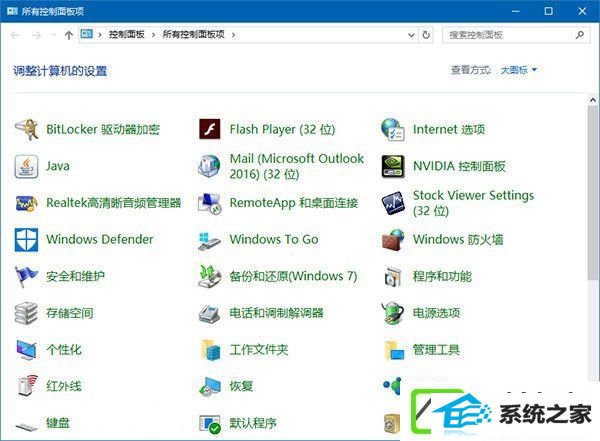Open the 电源选项 text label
Image resolution: width=600 pixels, height=441 pixels.
pos(436,313)
